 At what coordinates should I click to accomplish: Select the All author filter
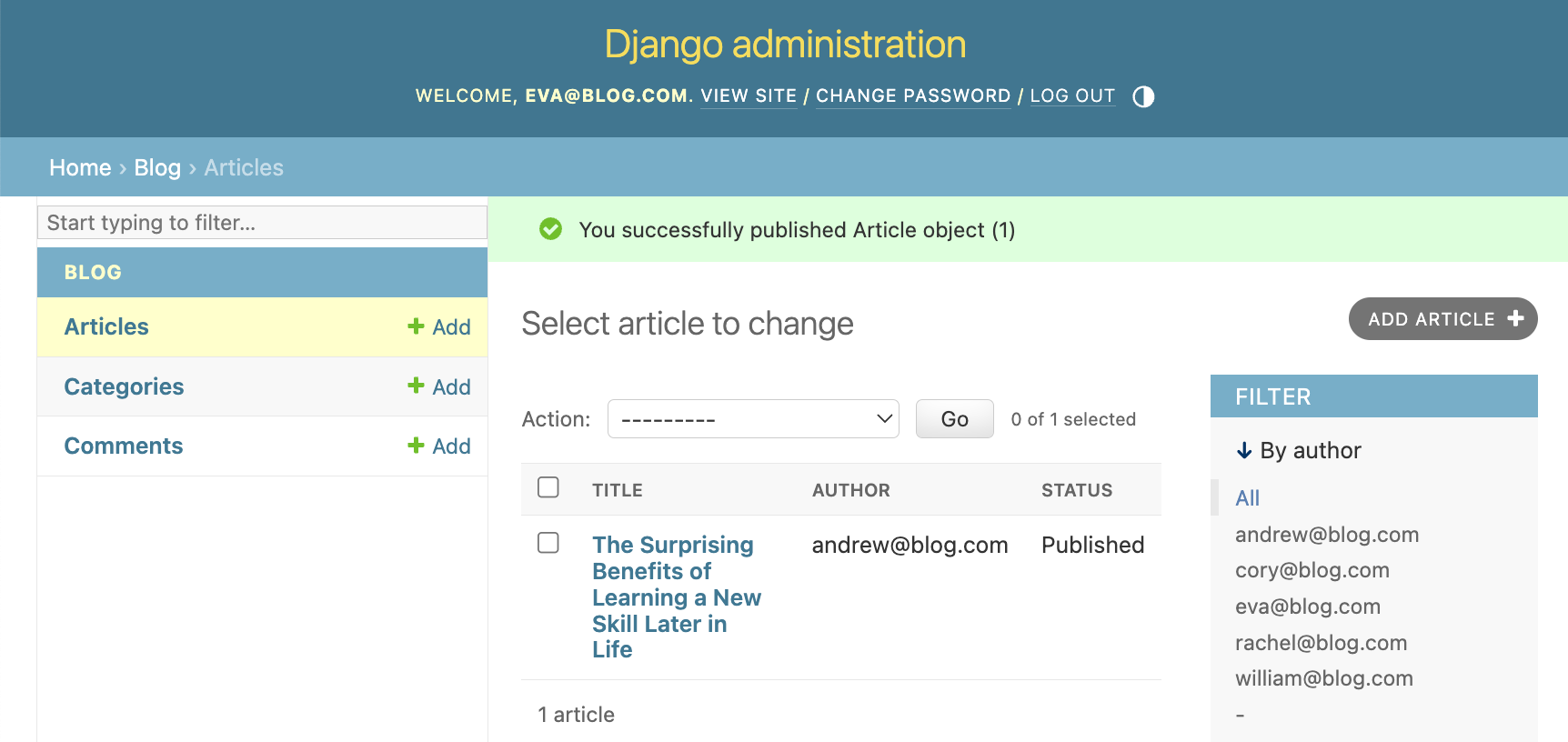(x=1247, y=498)
